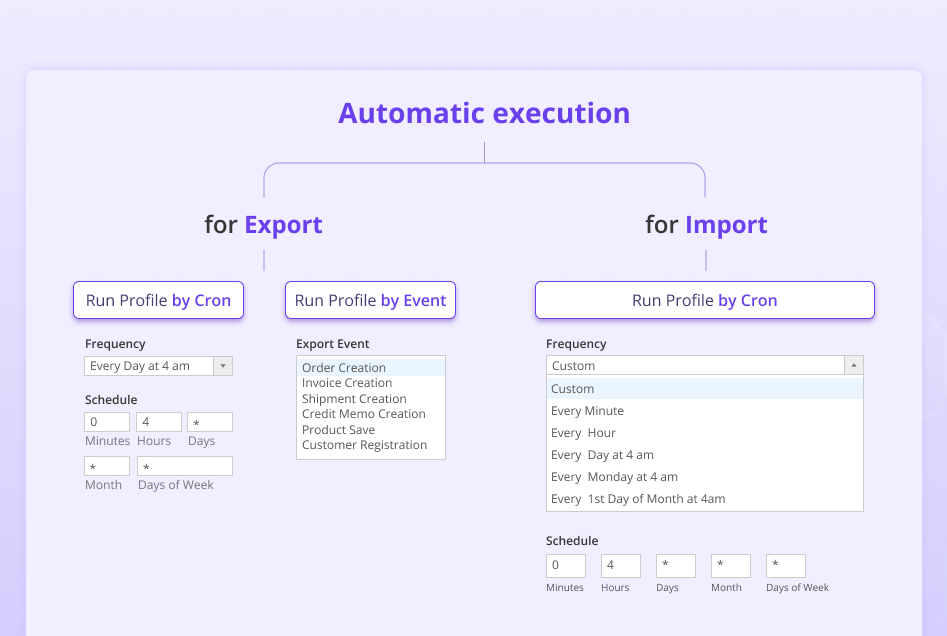The width and height of the screenshot is (947, 636).
Task: Collapse the Custom frequency dropdown under Import
Action: coord(853,364)
